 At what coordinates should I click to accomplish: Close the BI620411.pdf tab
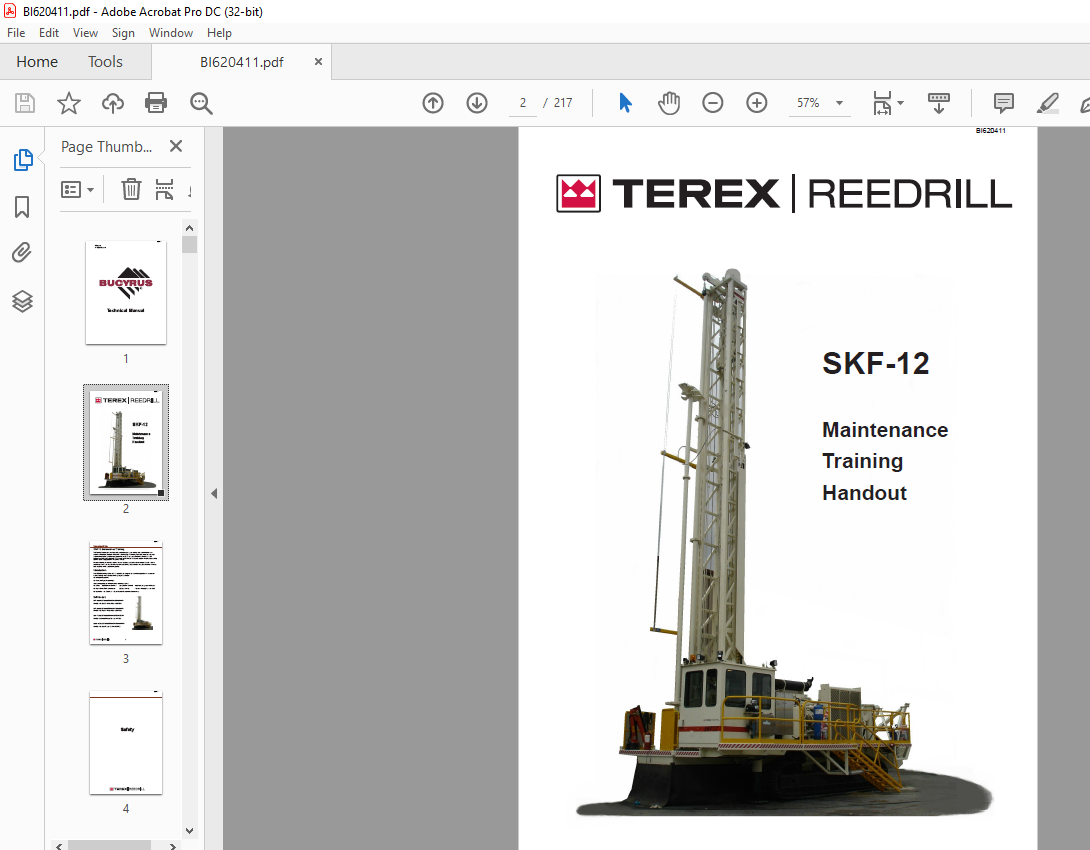point(318,61)
